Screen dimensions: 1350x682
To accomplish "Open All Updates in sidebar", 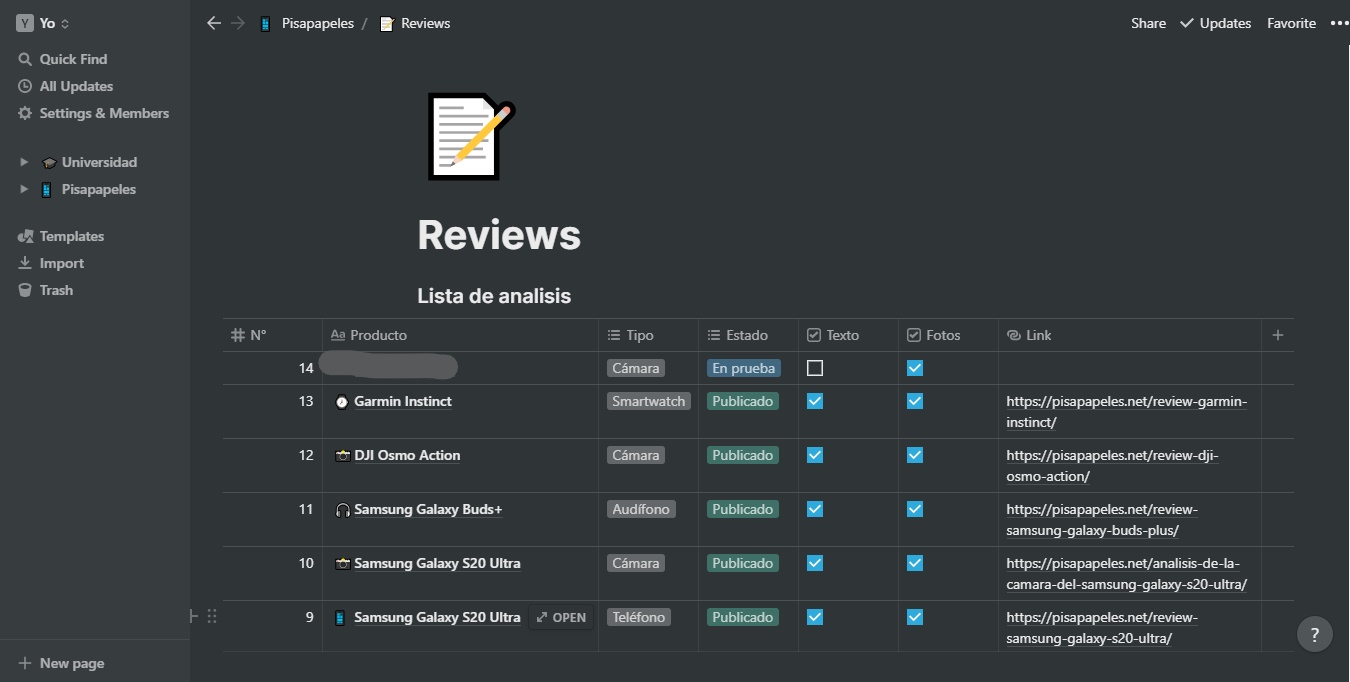I will coord(76,86).
